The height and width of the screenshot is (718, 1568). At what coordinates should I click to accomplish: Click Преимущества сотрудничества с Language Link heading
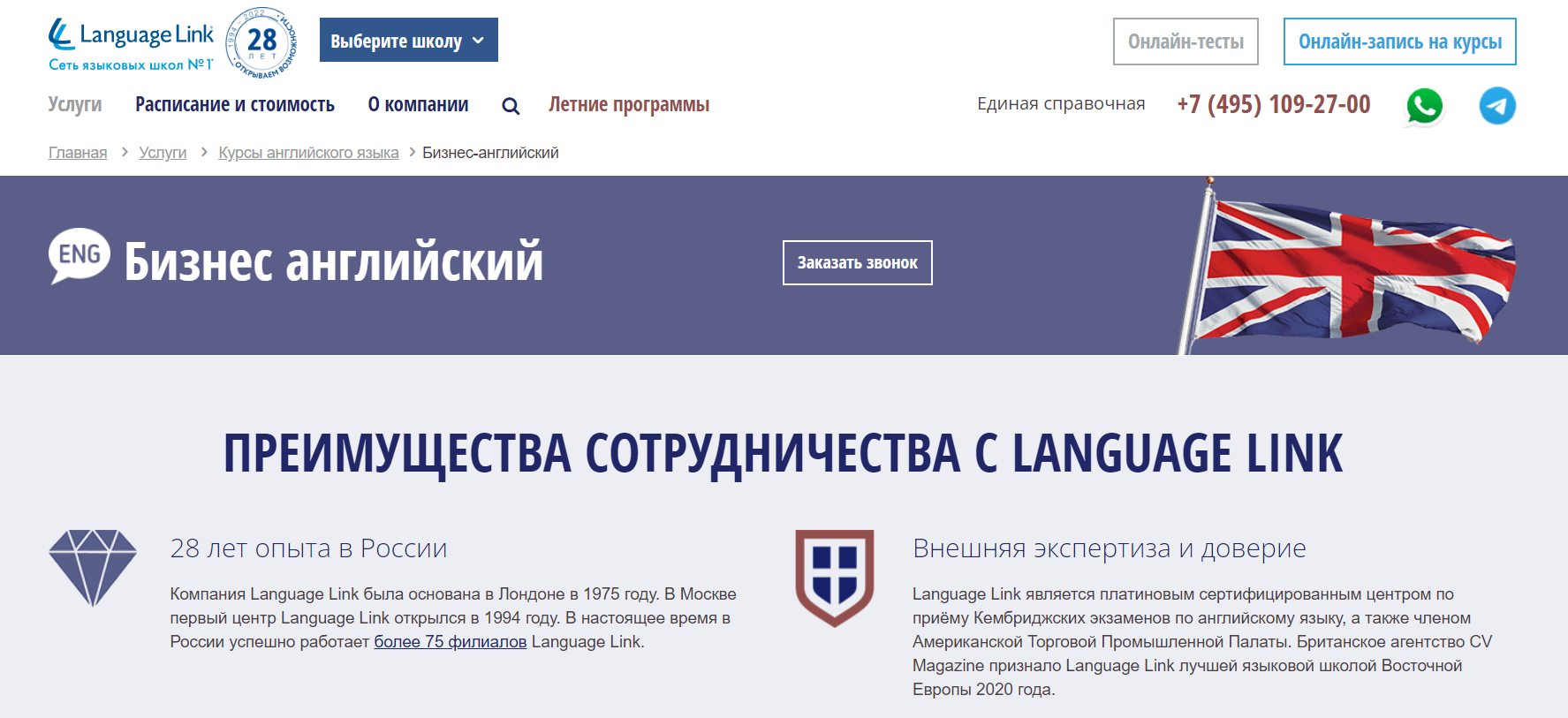pyautogui.click(x=783, y=454)
